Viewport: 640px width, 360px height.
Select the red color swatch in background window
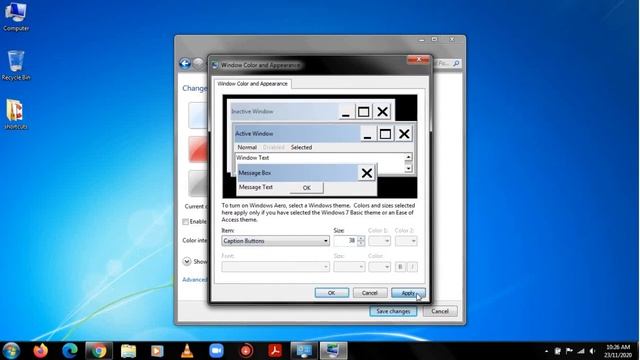[x=198, y=149]
